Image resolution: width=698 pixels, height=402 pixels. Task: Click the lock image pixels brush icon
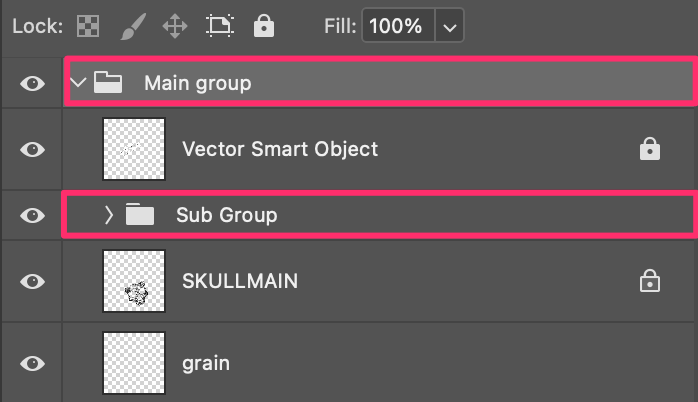point(133,26)
